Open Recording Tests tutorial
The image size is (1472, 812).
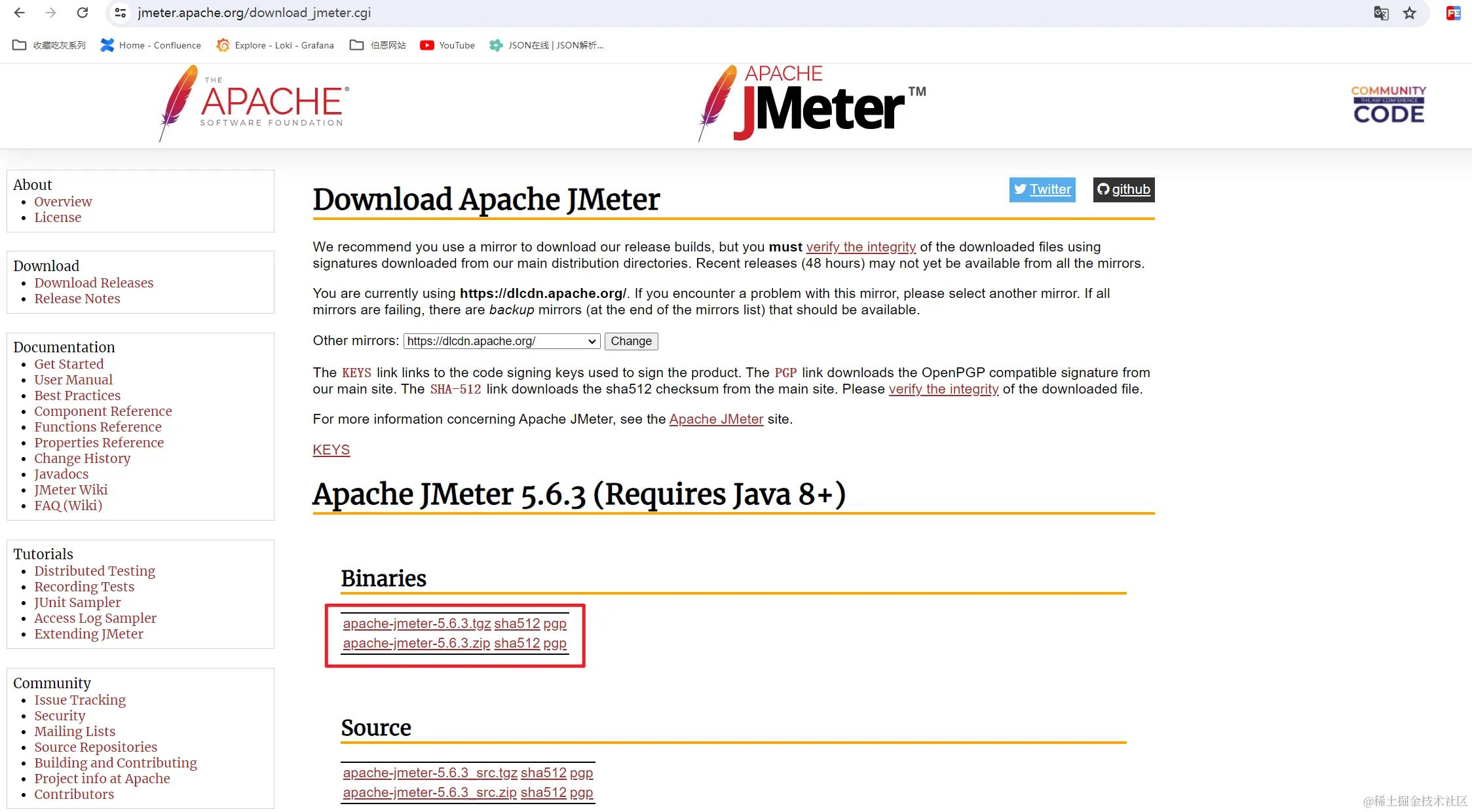[84, 587]
